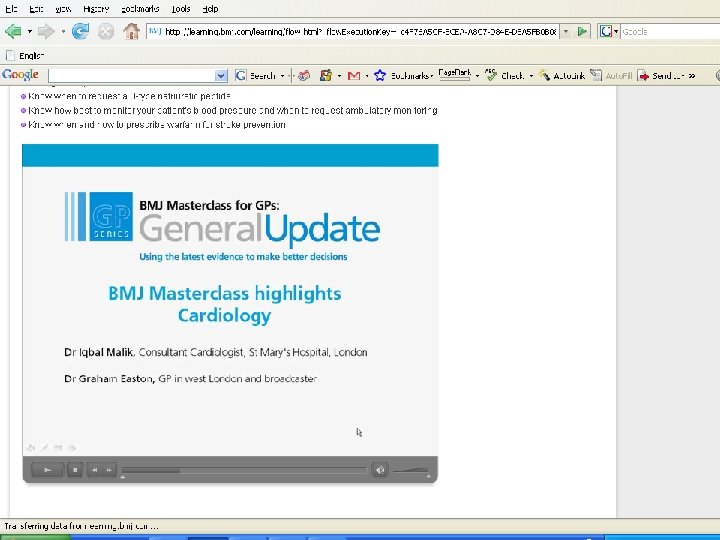Open the spell Check dropdown arrow
Viewport: 720px width, 540px height.
(x=531, y=76)
